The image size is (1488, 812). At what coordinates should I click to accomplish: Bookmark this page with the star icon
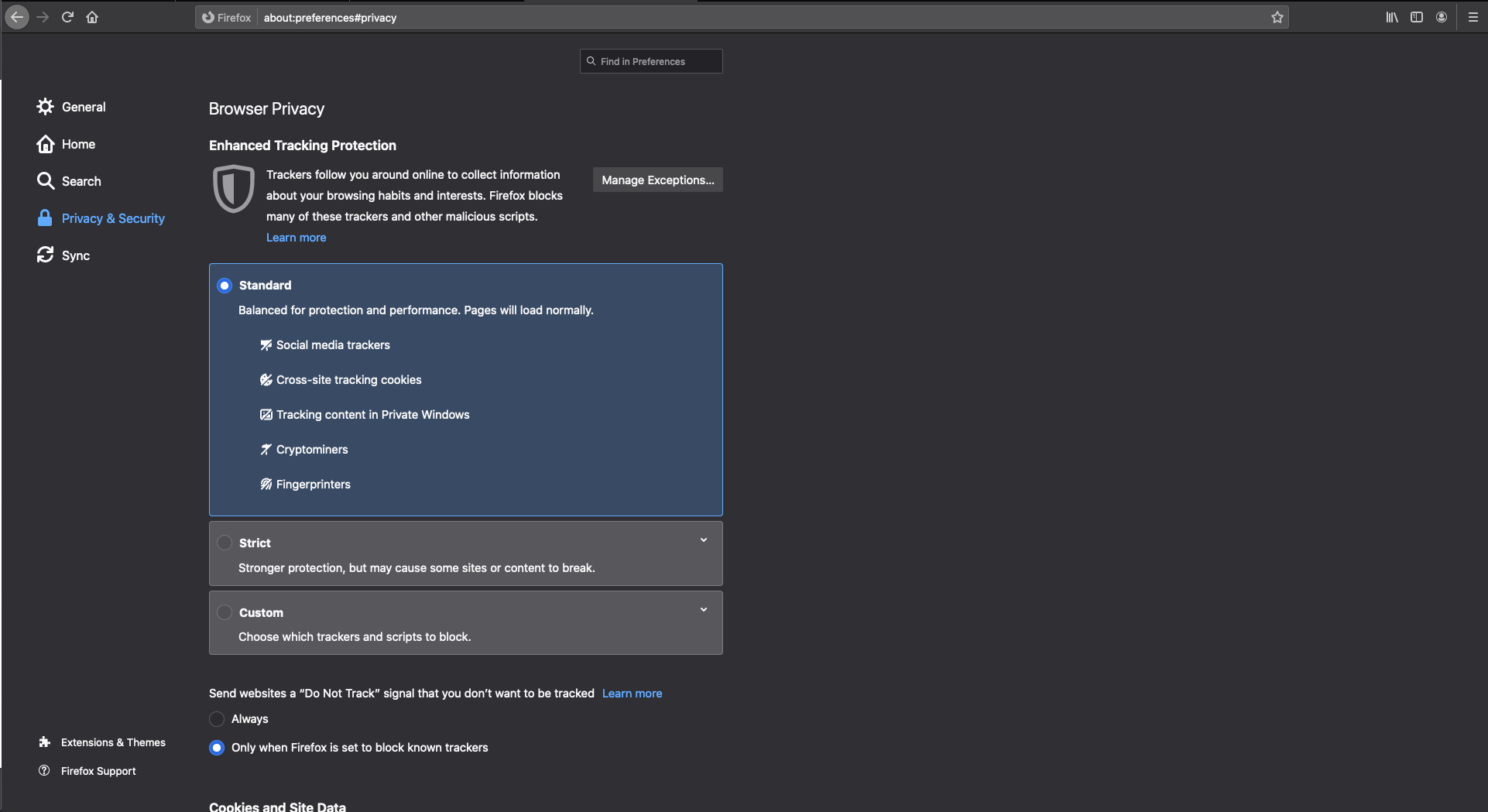coord(1277,17)
